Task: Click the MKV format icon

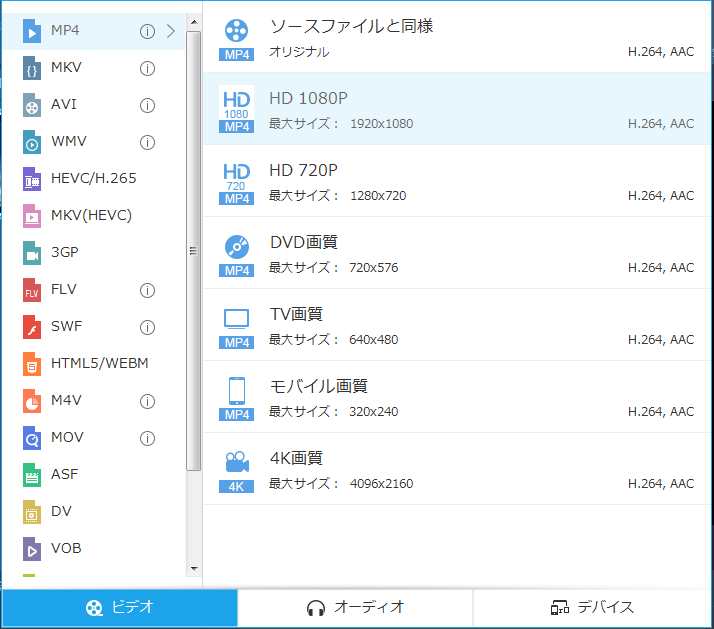Action: [32, 69]
